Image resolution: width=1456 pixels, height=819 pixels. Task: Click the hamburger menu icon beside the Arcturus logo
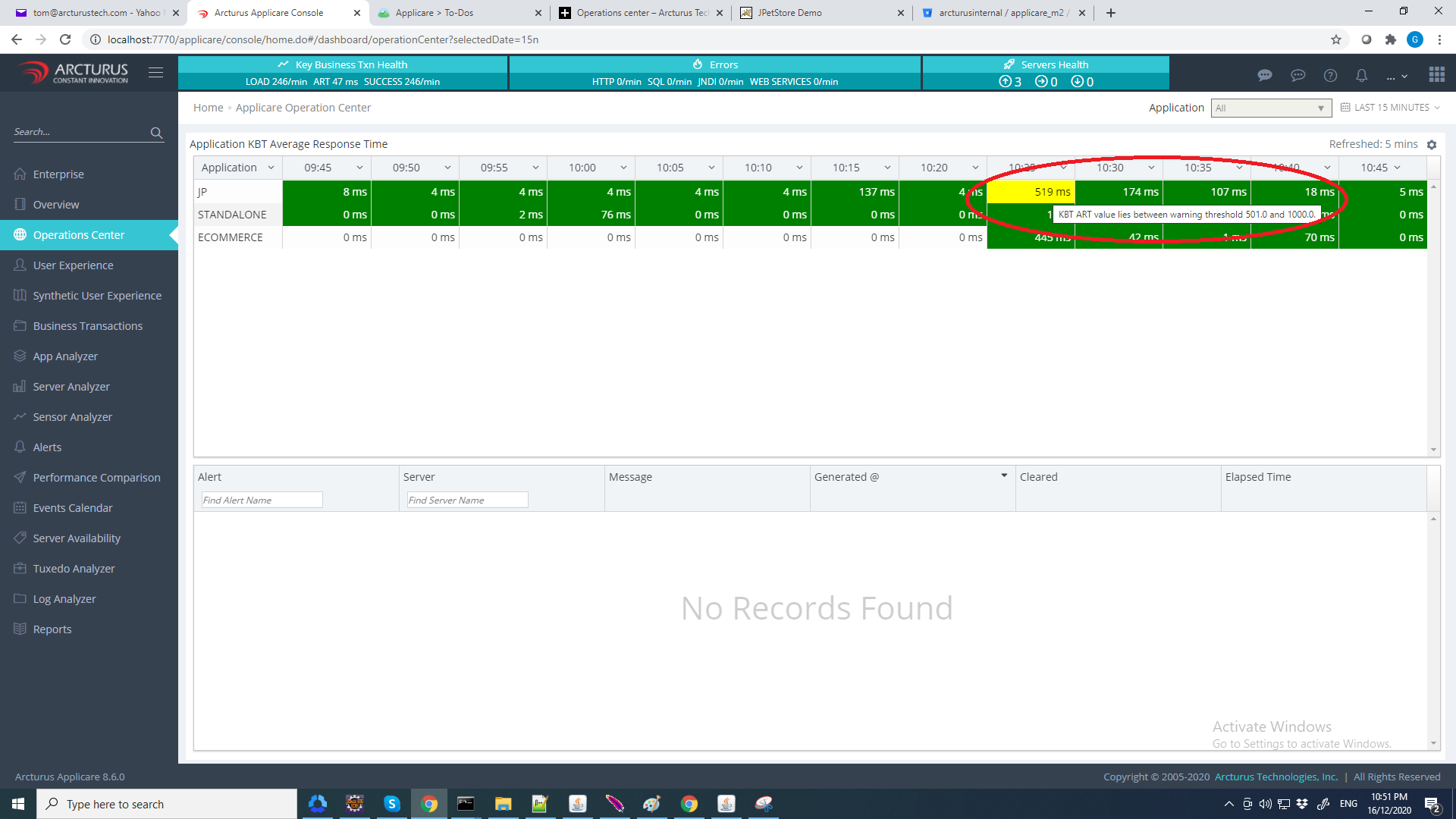(x=155, y=73)
